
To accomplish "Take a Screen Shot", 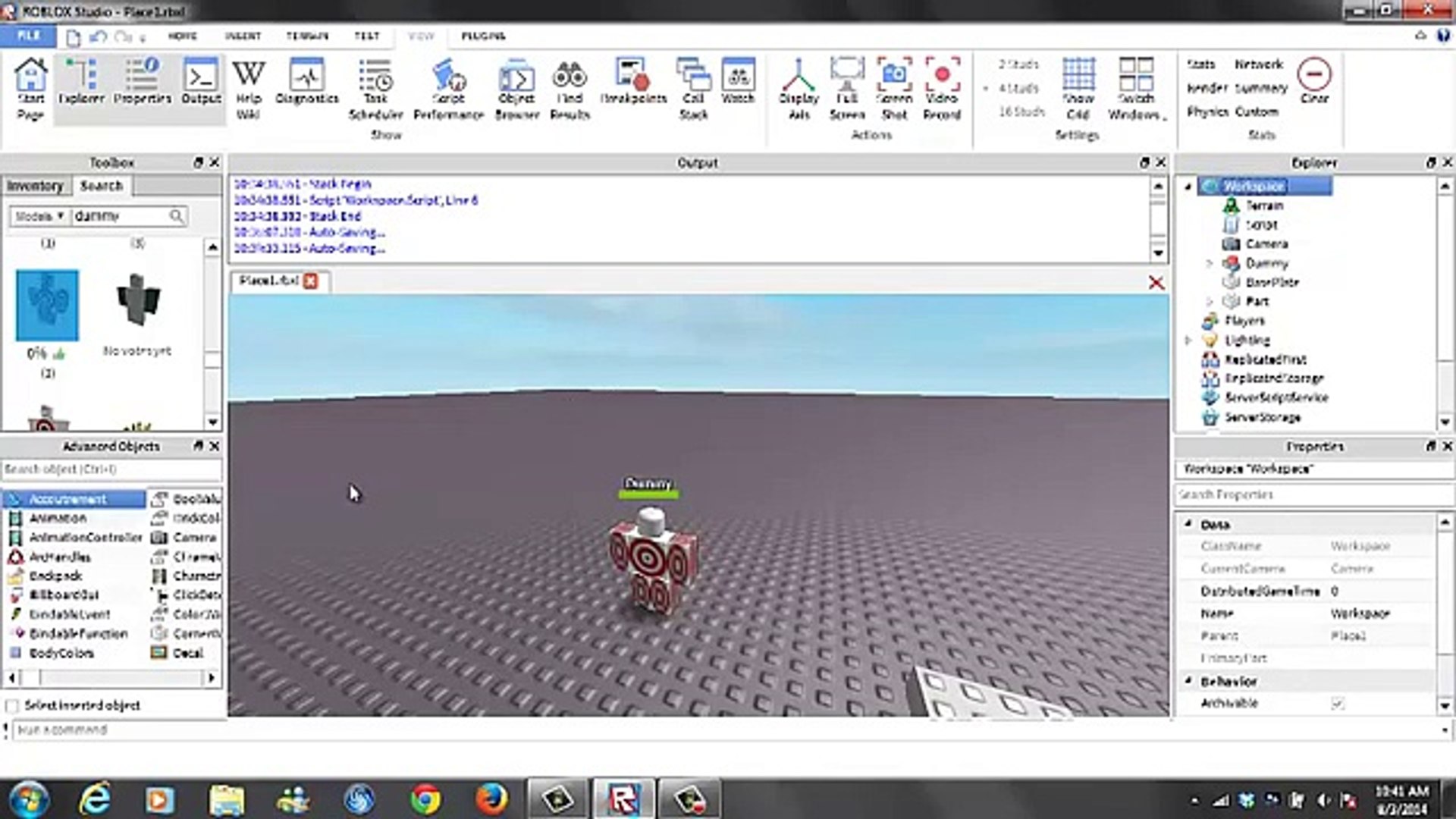I will pyautogui.click(x=894, y=89).
